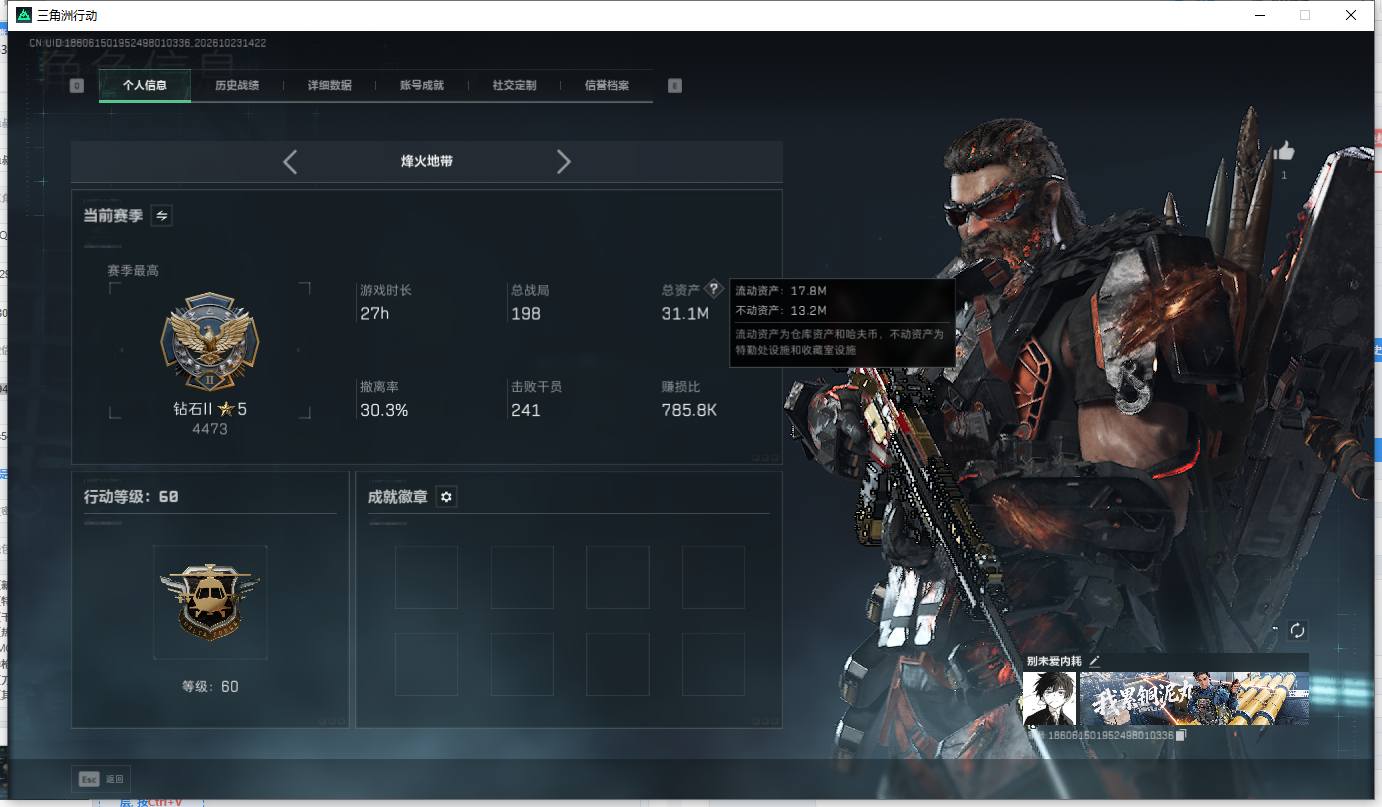Click the 返回 back button
Image resolution: width=1382 pixels, height=807 pixels.
[102, 779]
